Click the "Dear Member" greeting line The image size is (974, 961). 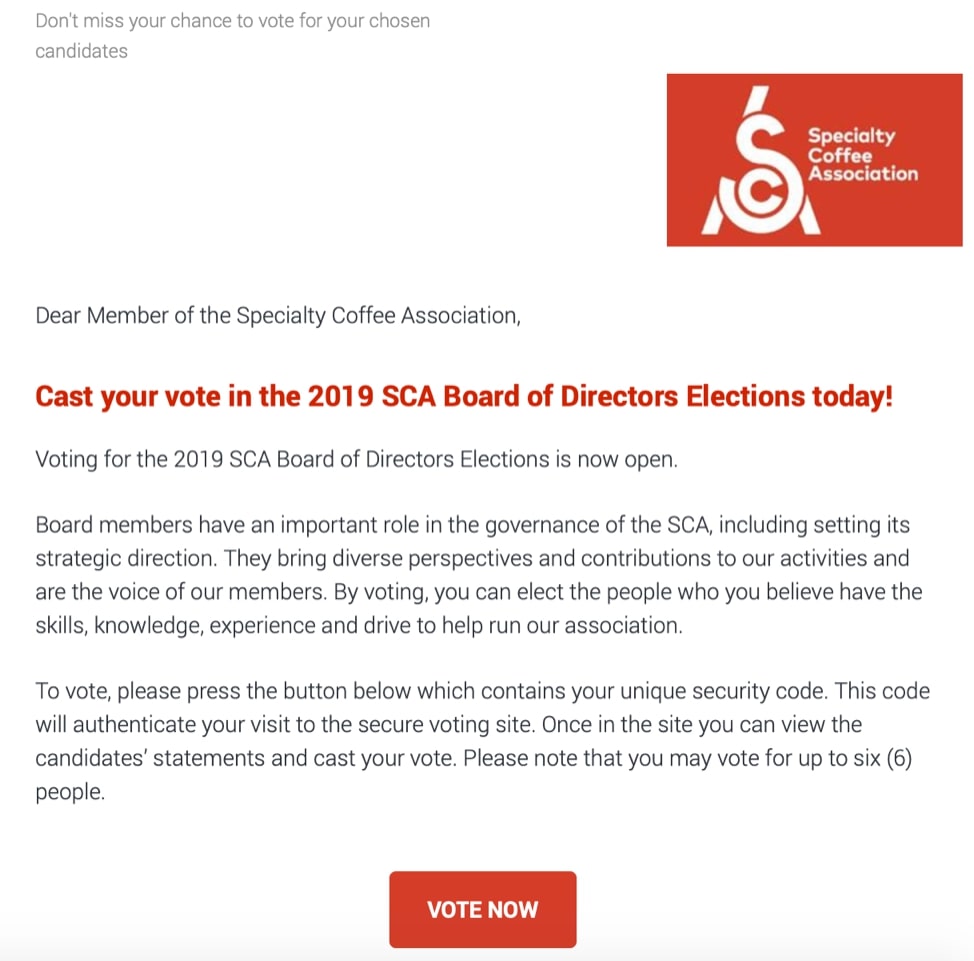point(278,316)
